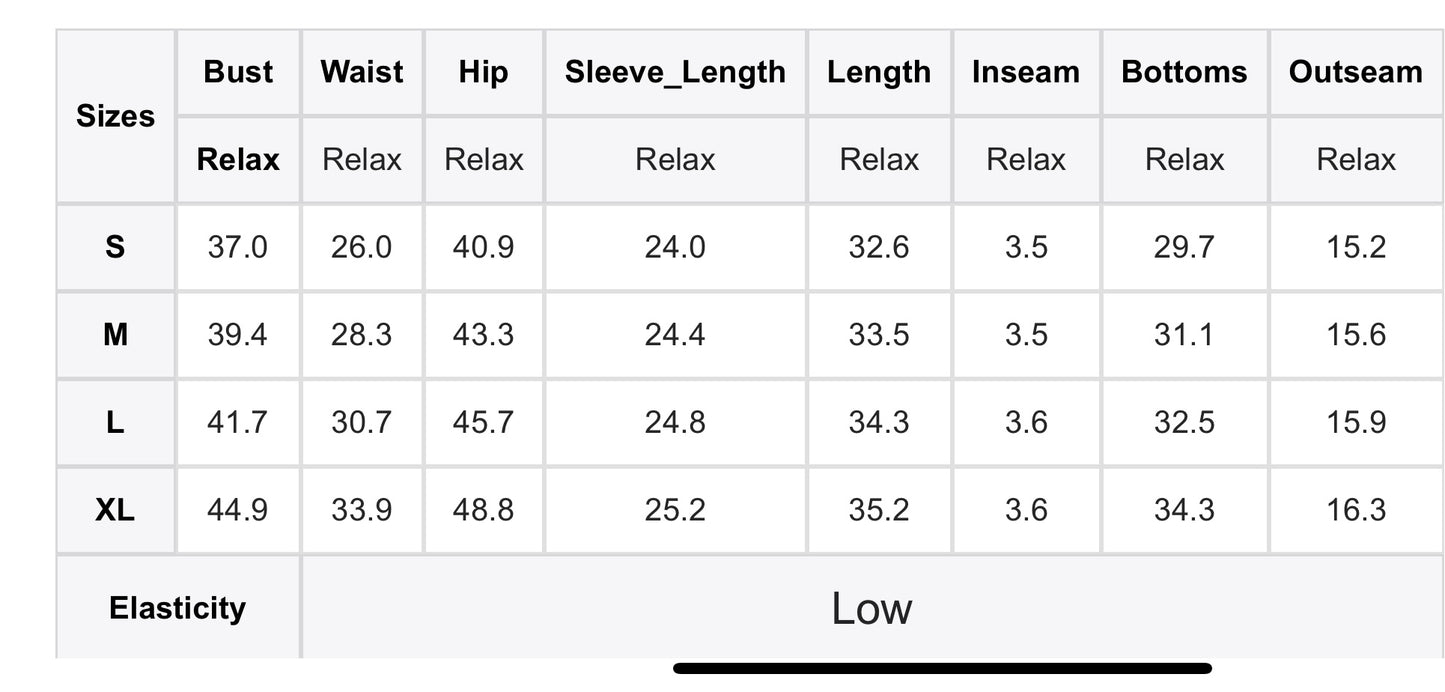Screen dimensions: 1445x692
Task: Click the M size row label
Action: [x=116, y=335]
